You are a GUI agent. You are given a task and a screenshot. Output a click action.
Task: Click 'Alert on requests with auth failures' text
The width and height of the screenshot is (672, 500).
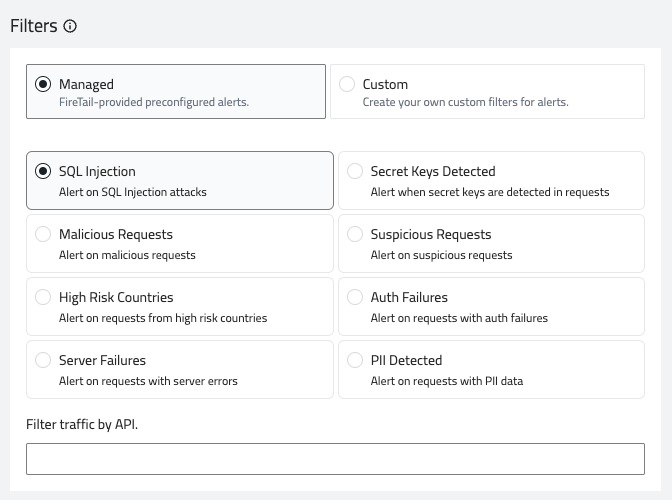coord(459,318)
